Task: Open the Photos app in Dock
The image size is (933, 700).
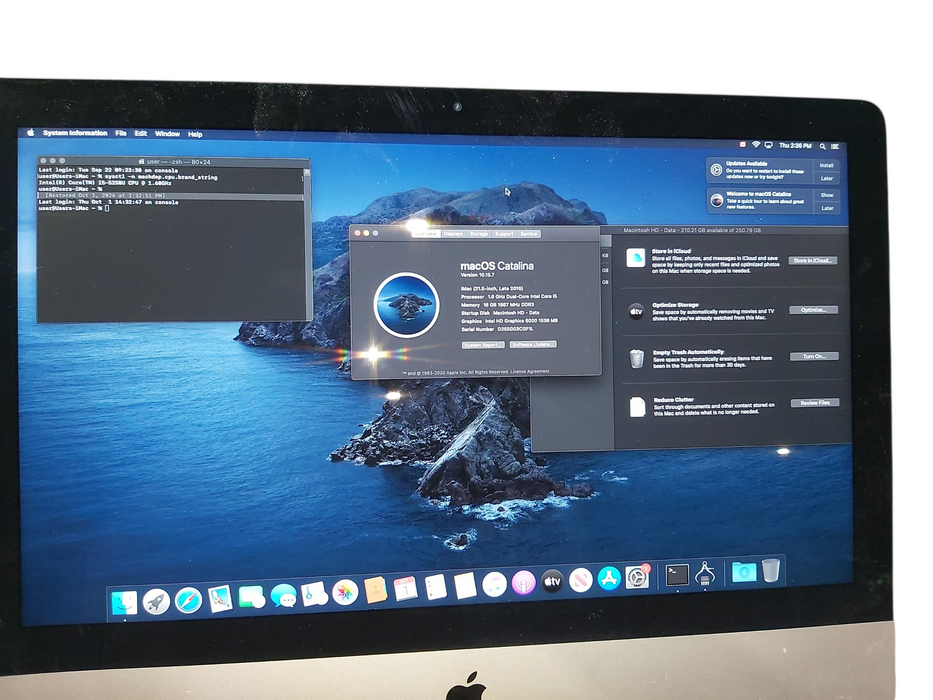Action: point(345,592)
